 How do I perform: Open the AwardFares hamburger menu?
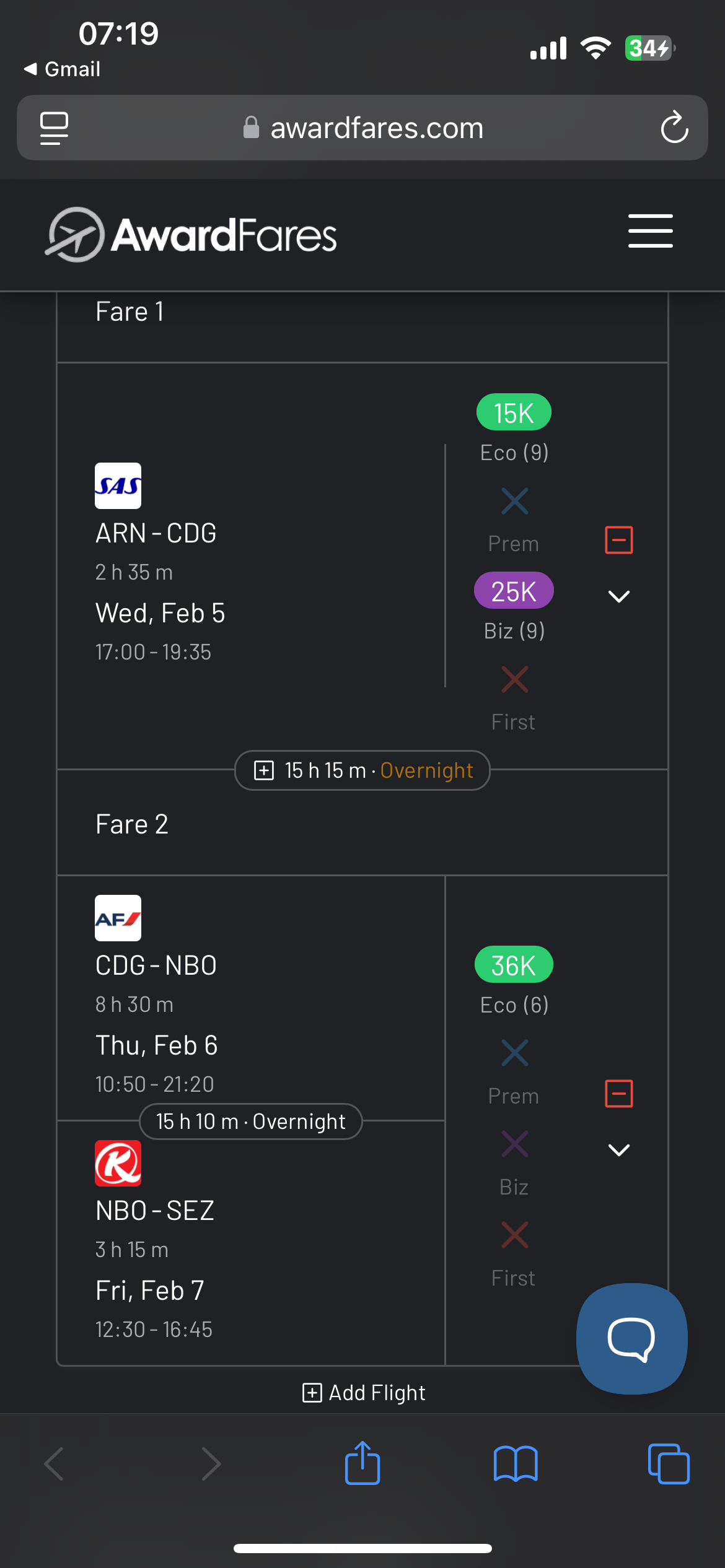click(650, 232)
